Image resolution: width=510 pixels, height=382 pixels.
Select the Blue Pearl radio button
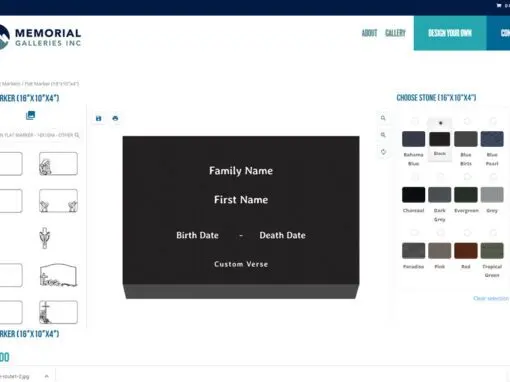tap(493, 121)
